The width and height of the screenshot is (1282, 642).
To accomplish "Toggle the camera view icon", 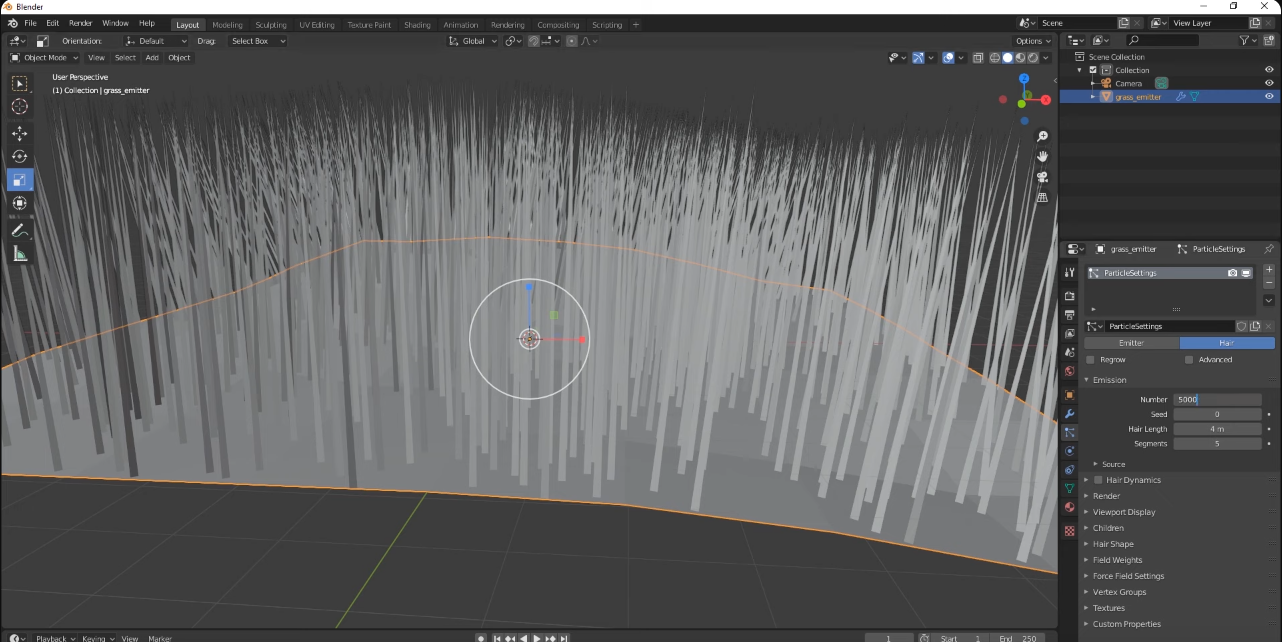I will (x=1042, y=177).
